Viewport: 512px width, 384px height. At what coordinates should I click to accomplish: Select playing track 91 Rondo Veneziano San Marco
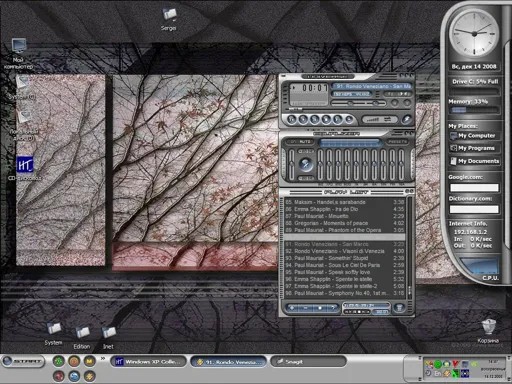point(344,244)
